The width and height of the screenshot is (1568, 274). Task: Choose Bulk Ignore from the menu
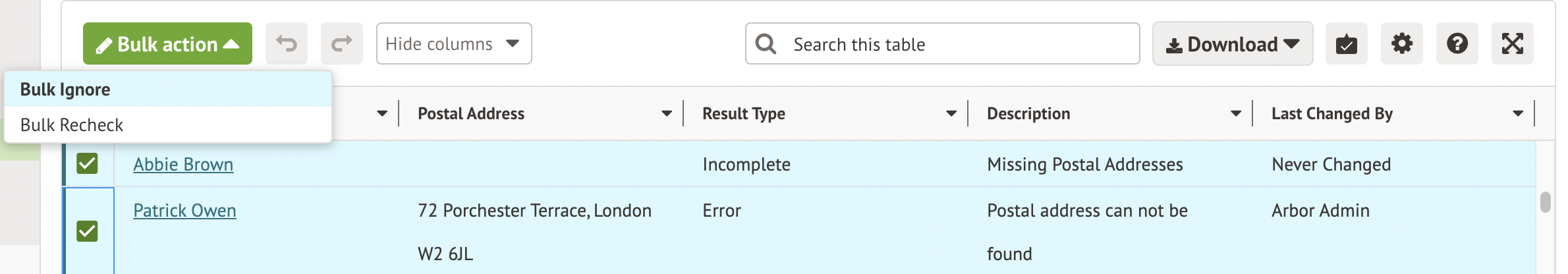tap(65, 90)
